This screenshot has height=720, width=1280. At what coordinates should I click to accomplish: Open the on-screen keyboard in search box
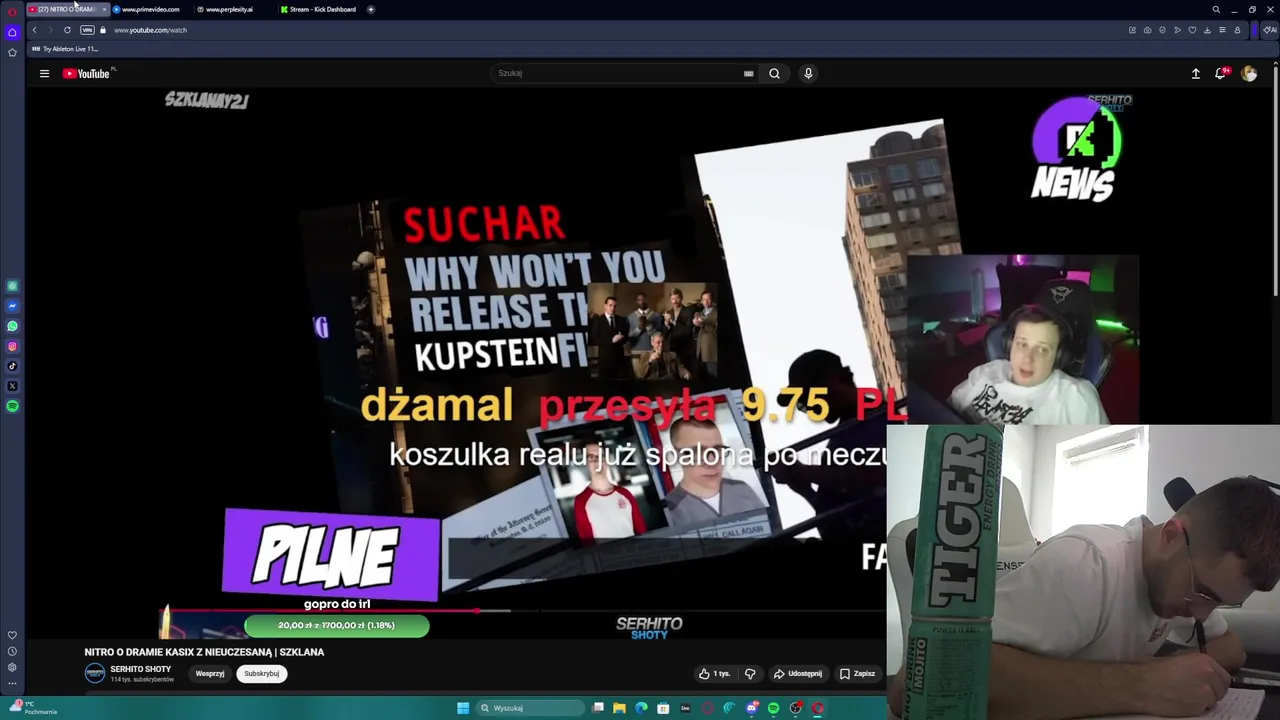(x=748, y=73)
